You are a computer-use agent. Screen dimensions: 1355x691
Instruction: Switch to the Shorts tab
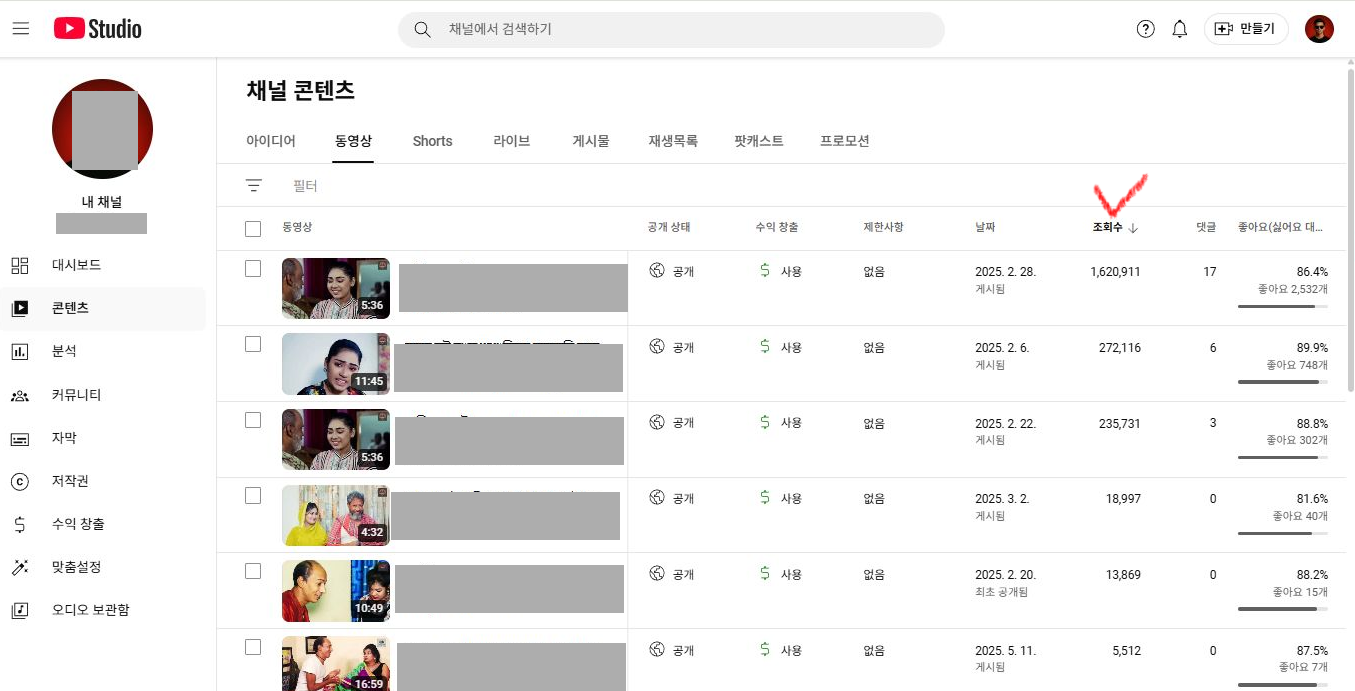(x=432, y=141)
